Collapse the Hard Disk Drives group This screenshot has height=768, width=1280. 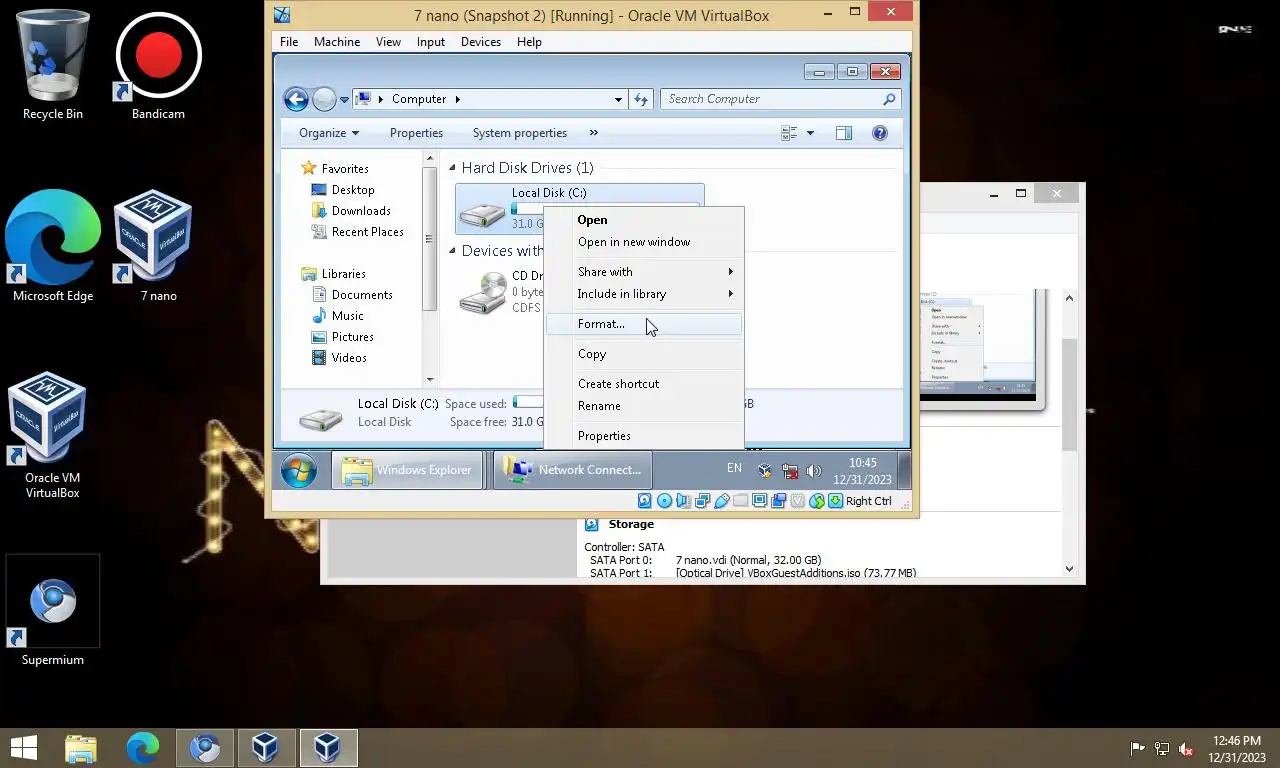coord(452,168)
